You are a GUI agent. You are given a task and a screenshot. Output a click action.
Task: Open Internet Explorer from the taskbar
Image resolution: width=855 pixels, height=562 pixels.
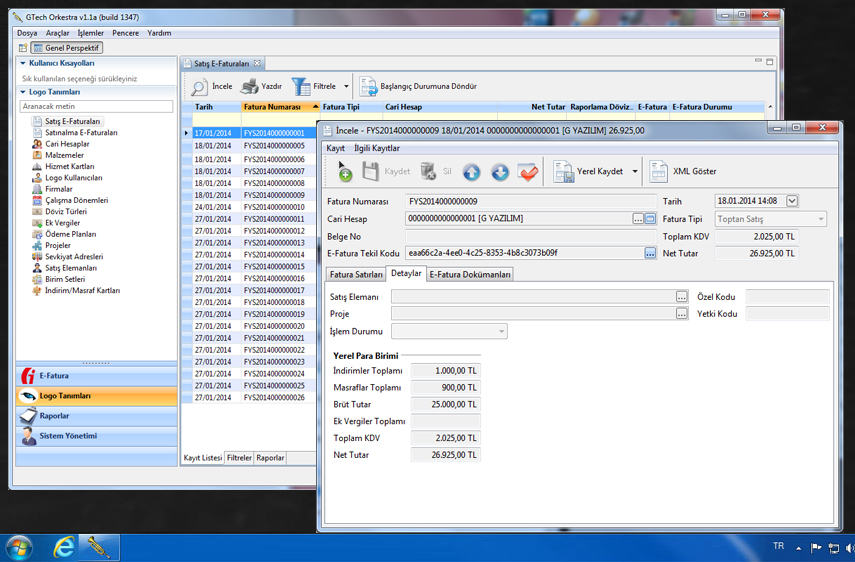tap(64, 547)
